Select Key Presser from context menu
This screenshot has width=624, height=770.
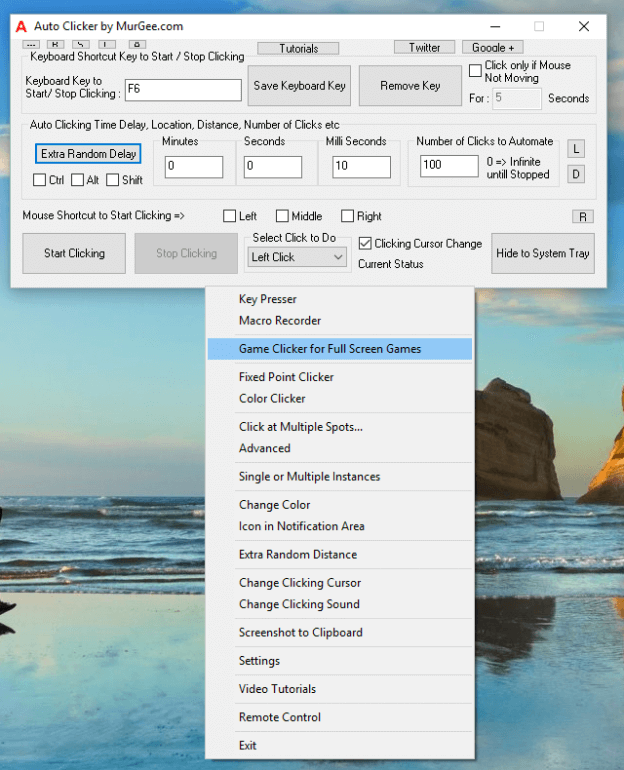[340, 299]
